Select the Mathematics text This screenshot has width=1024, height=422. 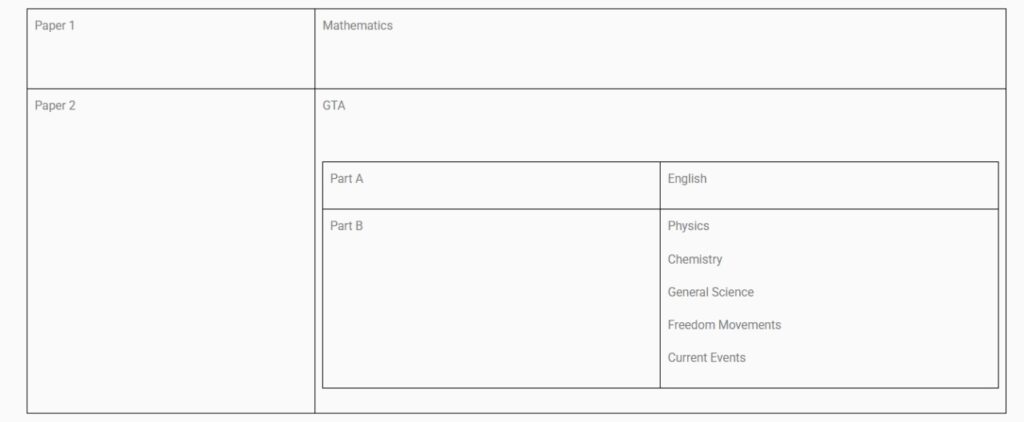click(x=357, y=25)
